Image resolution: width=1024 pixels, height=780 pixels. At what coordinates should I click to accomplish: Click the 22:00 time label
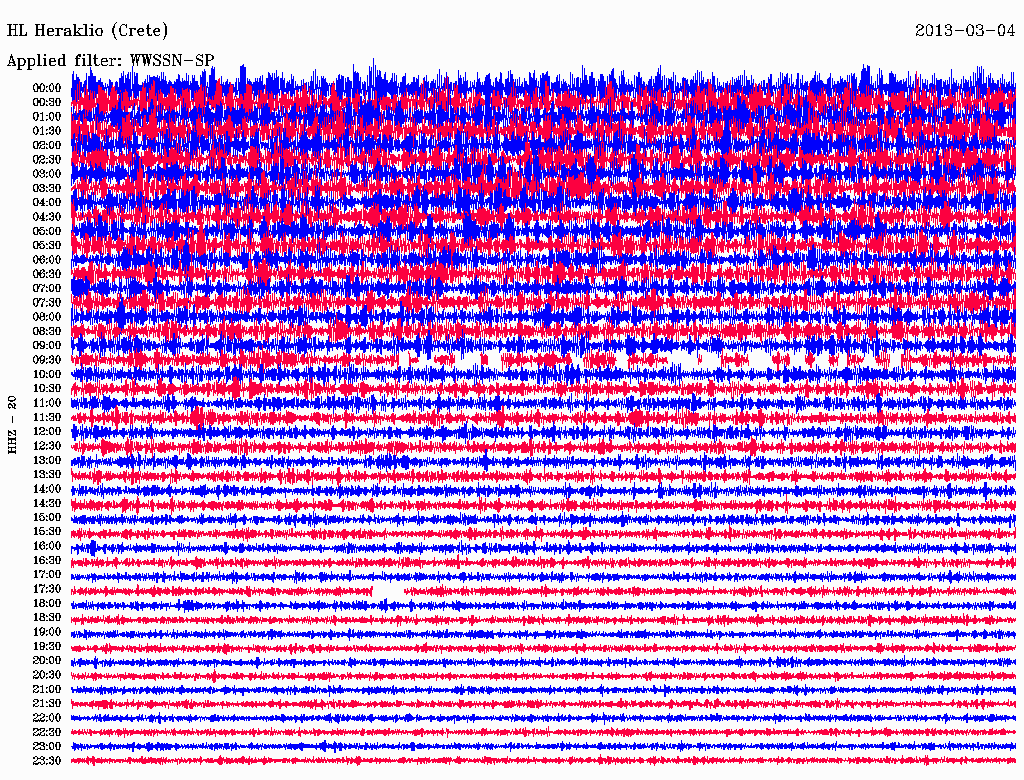(x=47, y=718)
